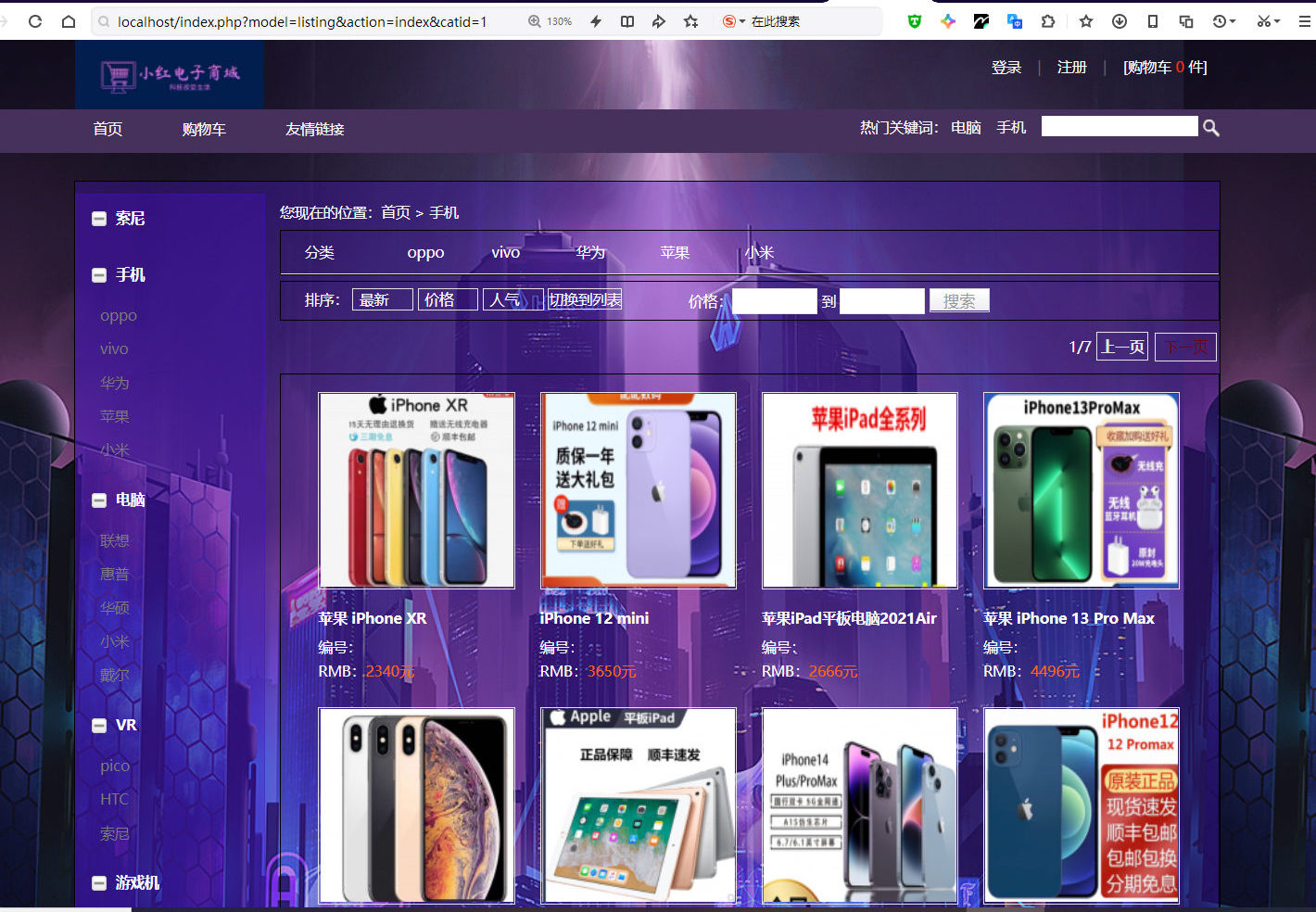Screen dimensions: 1316x912
Task: Open the history clock dropdown
Action: pos(1224,21)
